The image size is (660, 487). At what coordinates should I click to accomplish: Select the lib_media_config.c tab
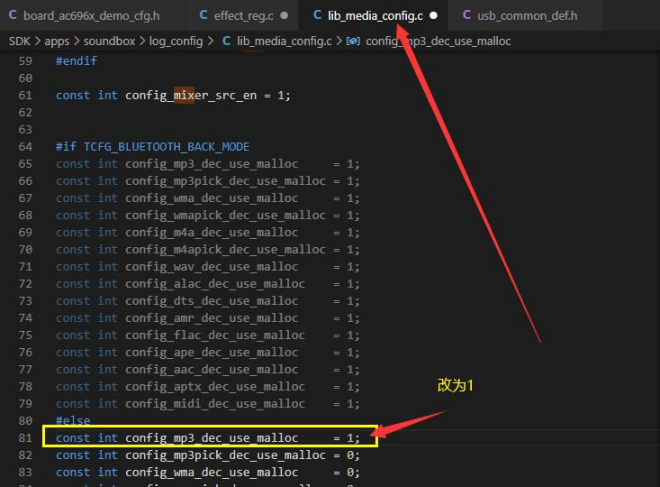click(375, 16)
